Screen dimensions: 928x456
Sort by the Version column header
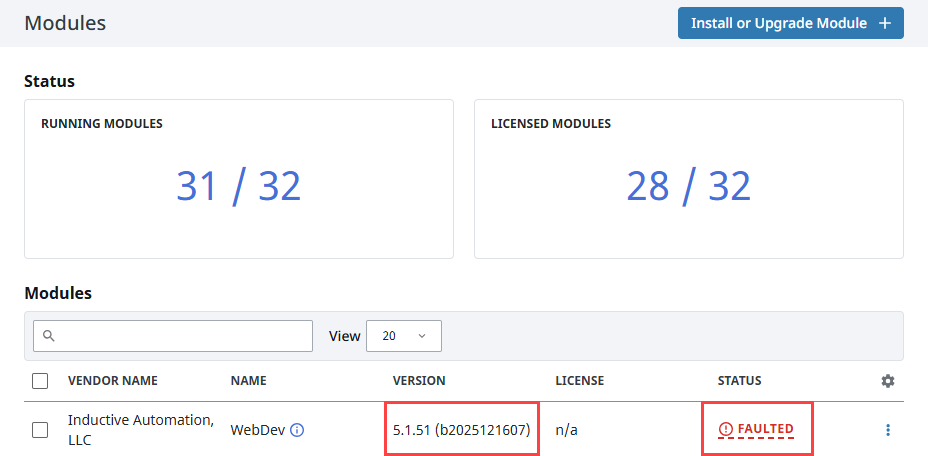pyautogui.click(x=419, y=381)
